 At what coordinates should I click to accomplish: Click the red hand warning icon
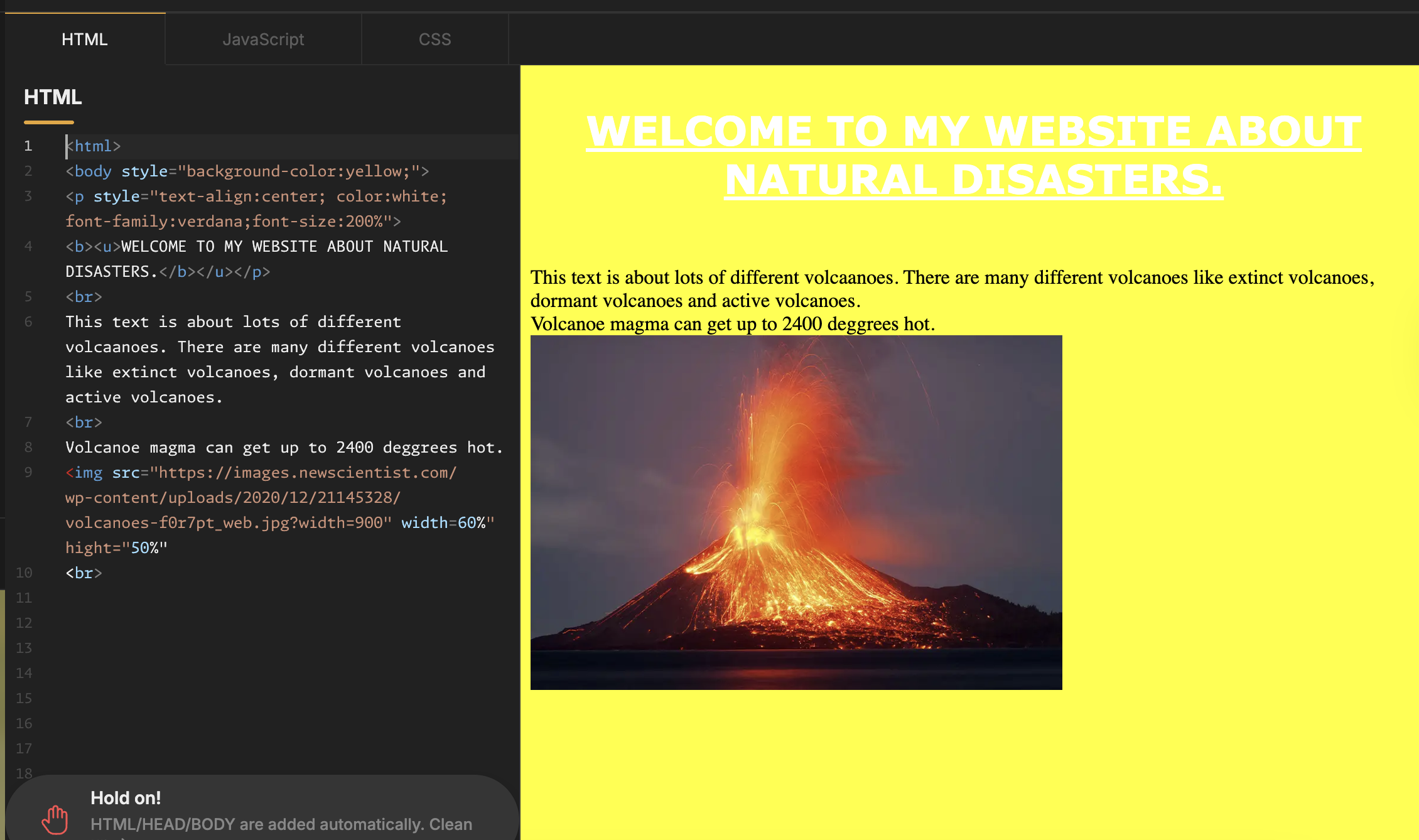click(x=55, y=819)
